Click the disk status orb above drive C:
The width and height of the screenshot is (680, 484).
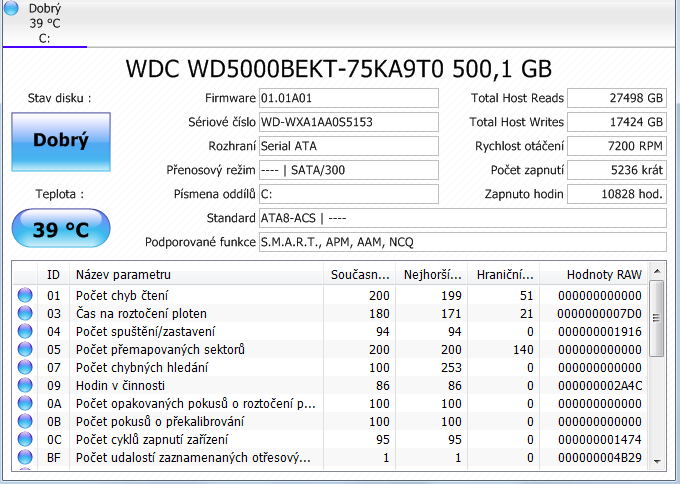[11, 9]
